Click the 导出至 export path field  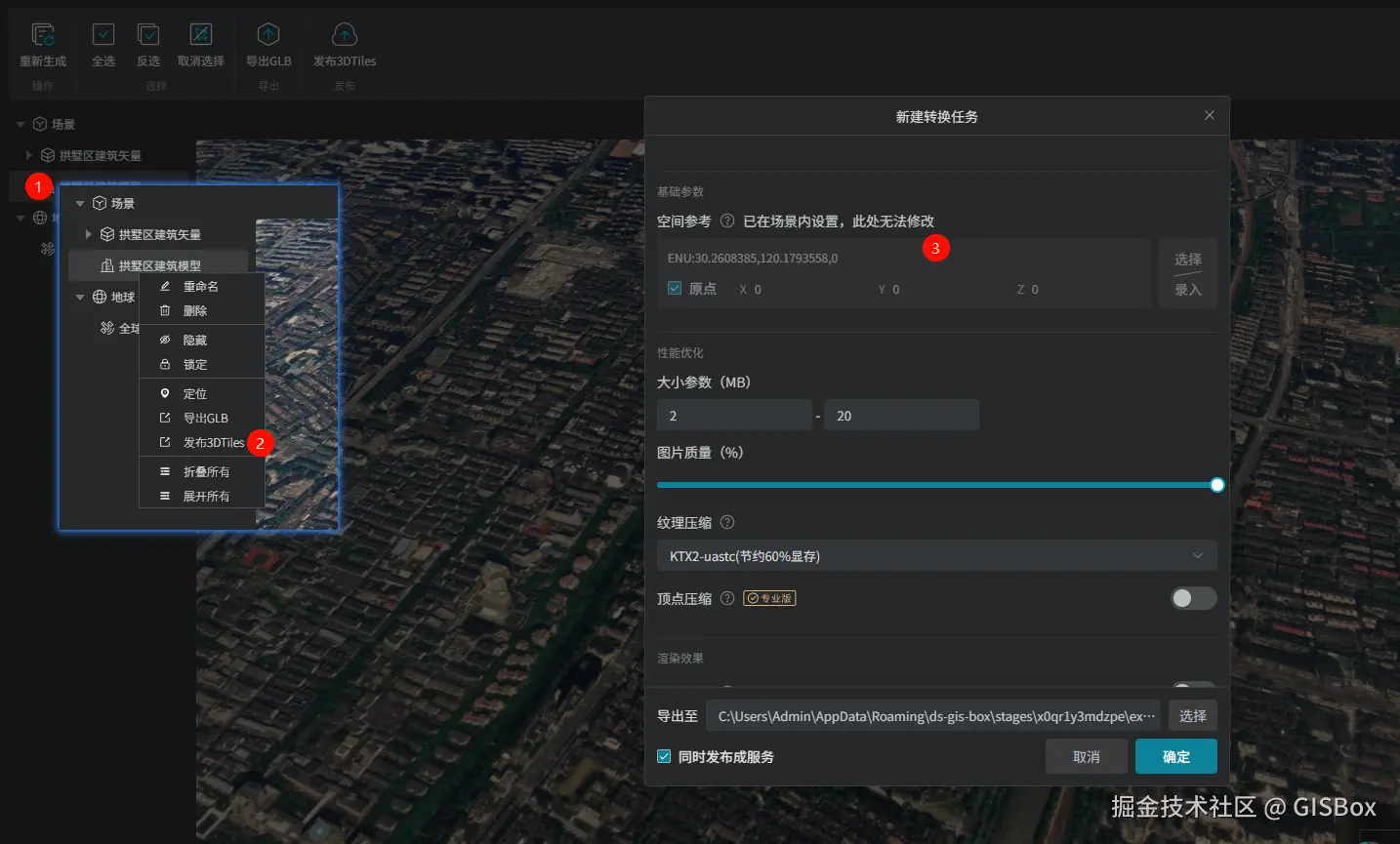933,716
